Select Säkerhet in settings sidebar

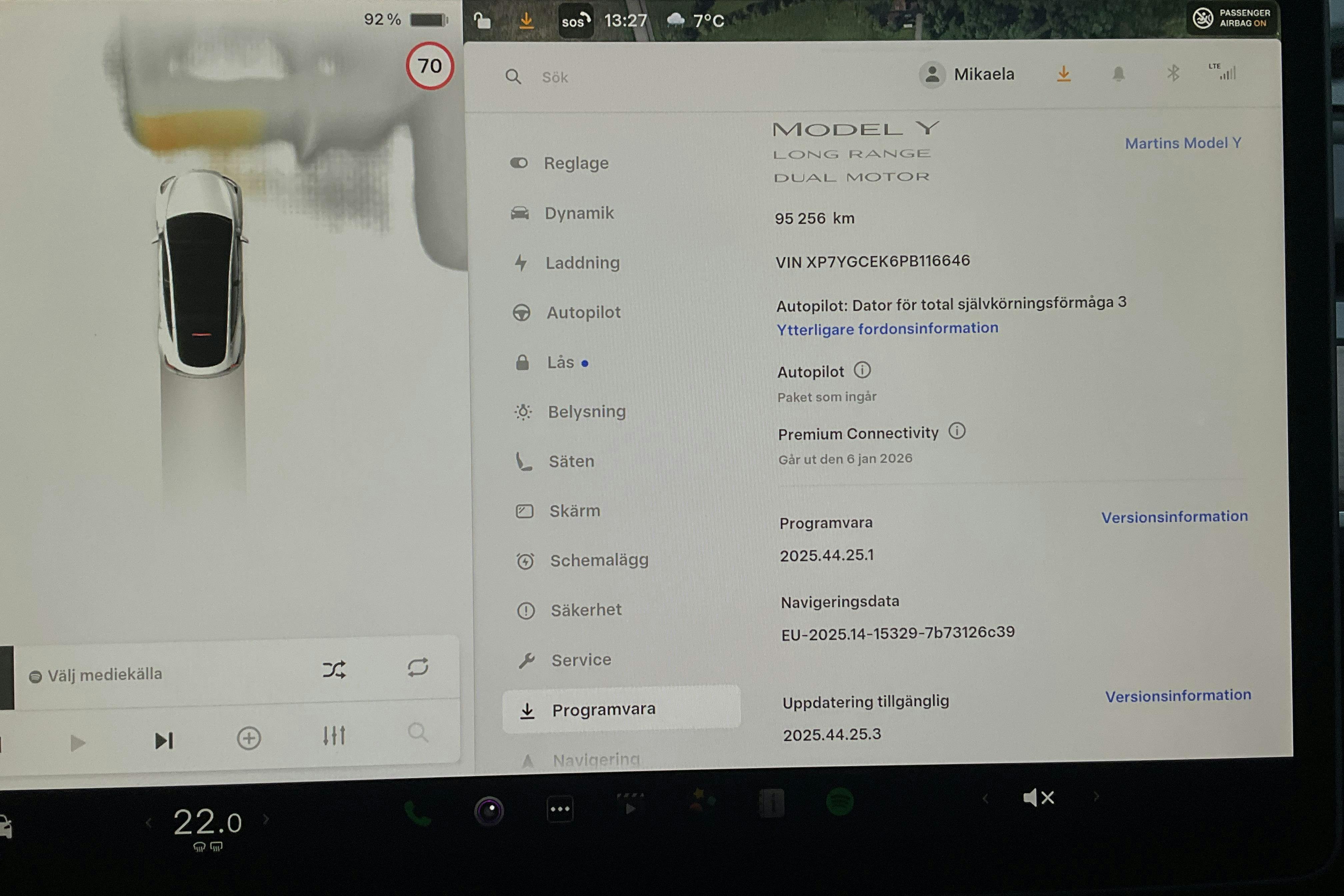click(585, 610)
